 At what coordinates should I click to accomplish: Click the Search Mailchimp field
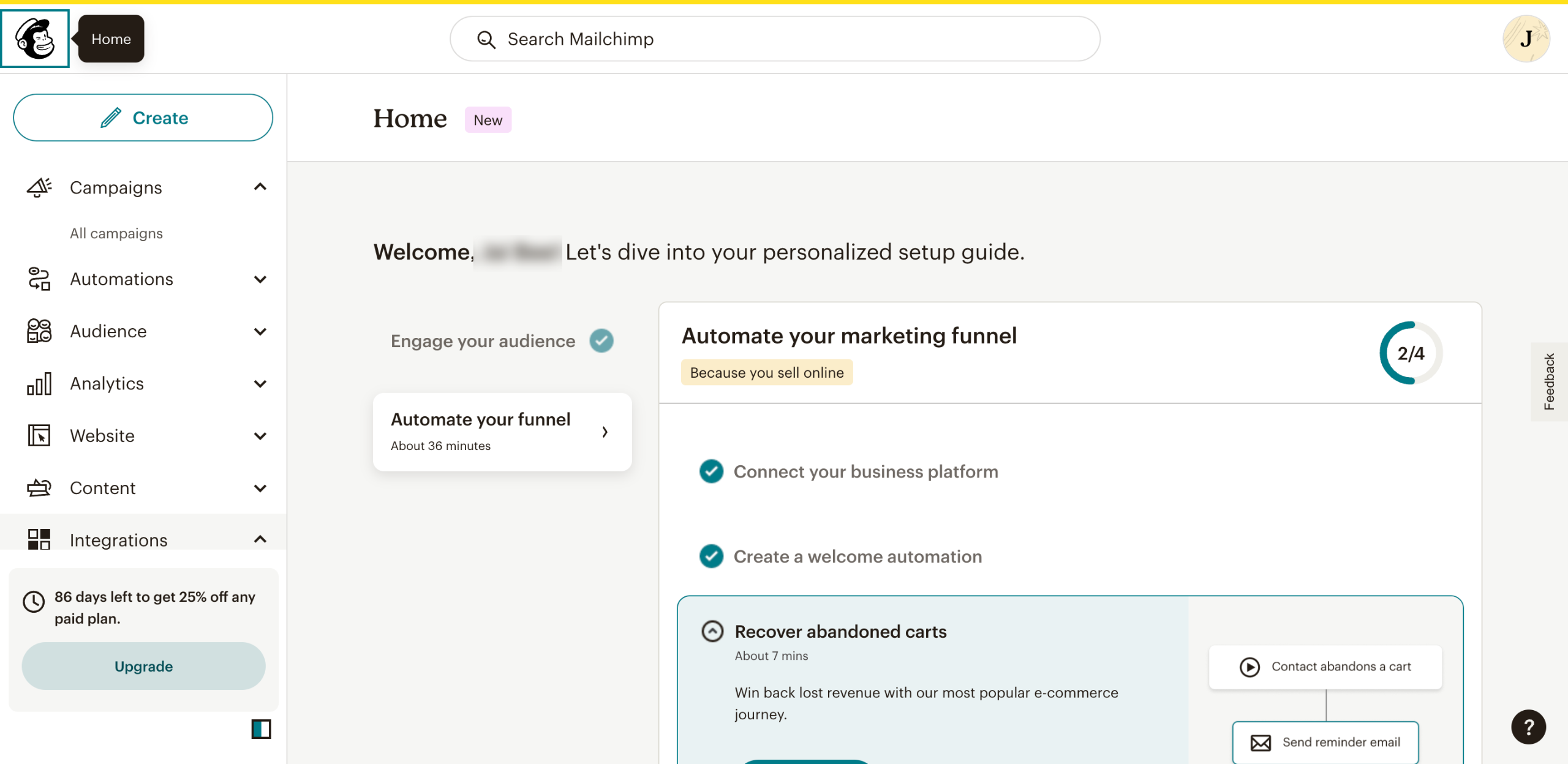coord(775,39)
